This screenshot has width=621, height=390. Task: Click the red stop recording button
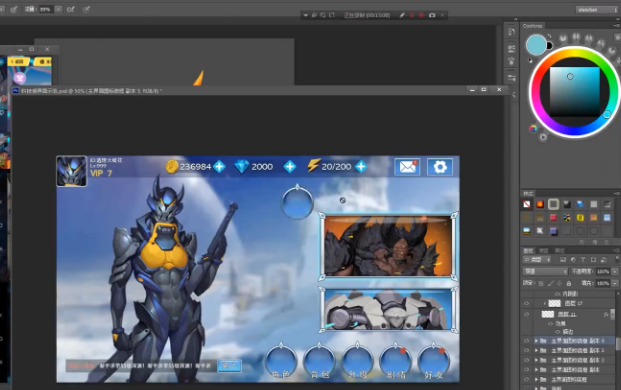point(421,15)
